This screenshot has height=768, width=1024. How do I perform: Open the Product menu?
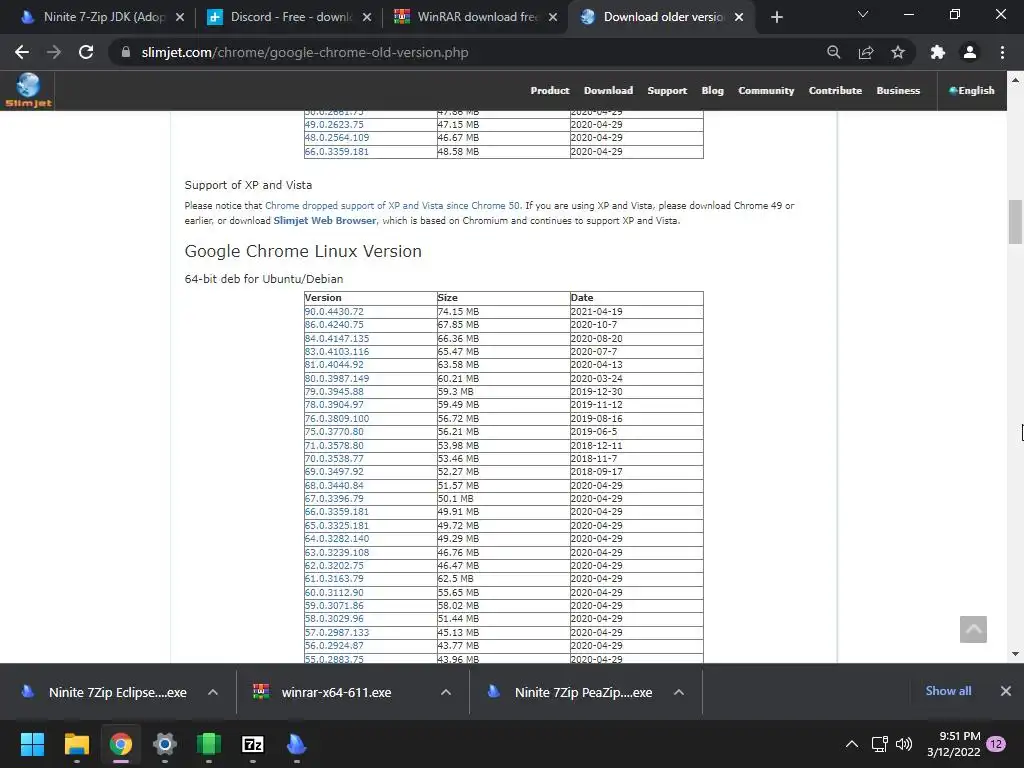pos(550,91)
